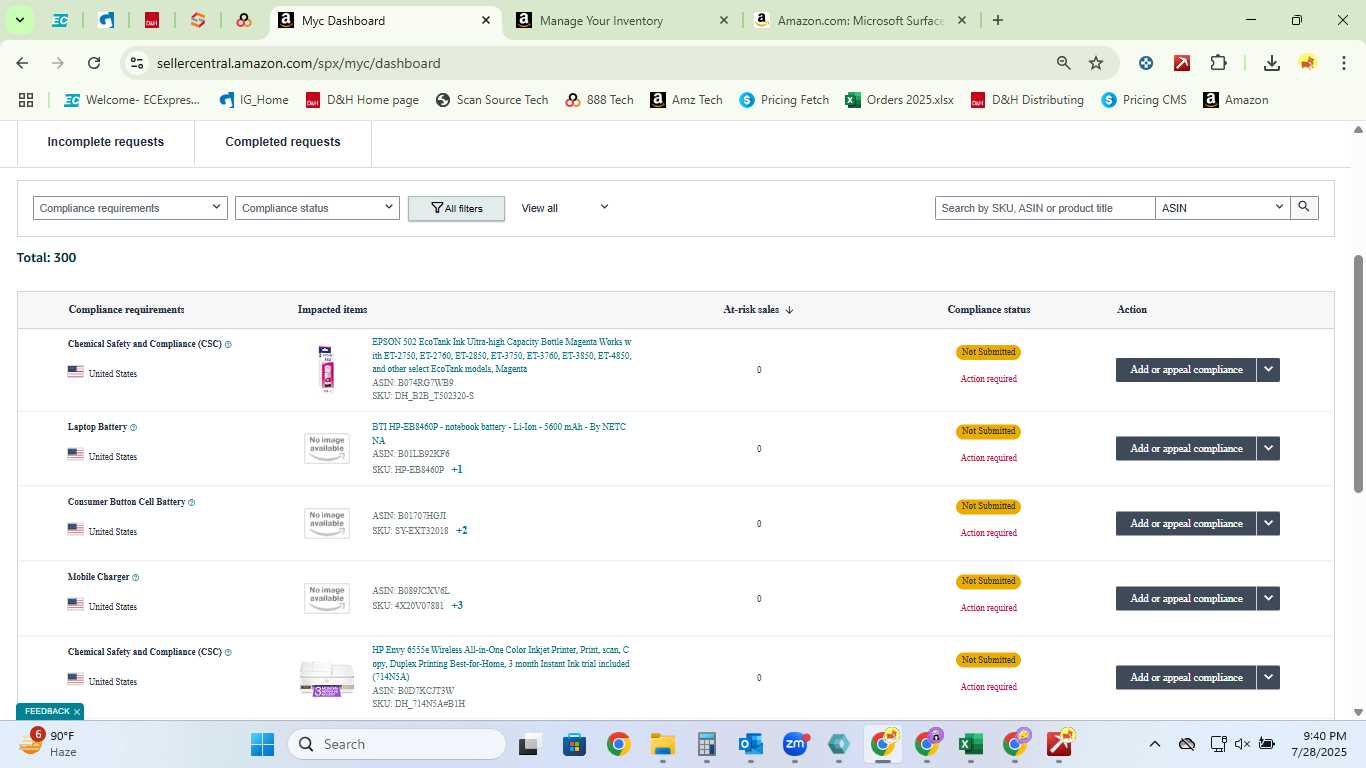Open Zoom app from taskbar

click(x=795, y=744)
